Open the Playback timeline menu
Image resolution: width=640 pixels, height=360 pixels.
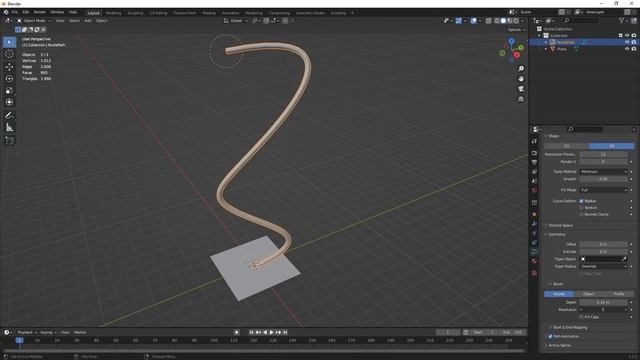click(27, 332)
